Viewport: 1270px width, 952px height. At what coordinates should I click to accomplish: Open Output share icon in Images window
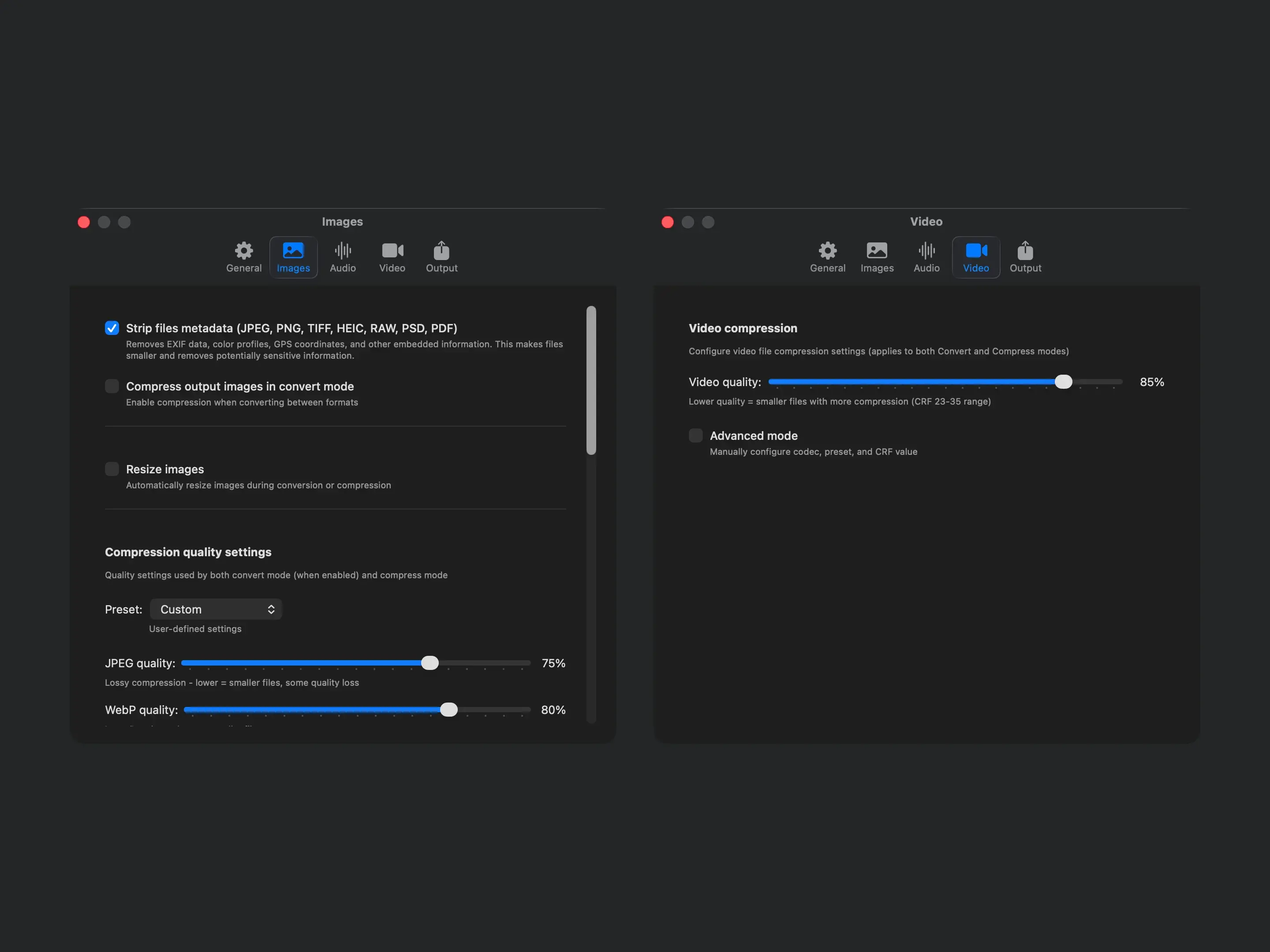click(441, 251)
